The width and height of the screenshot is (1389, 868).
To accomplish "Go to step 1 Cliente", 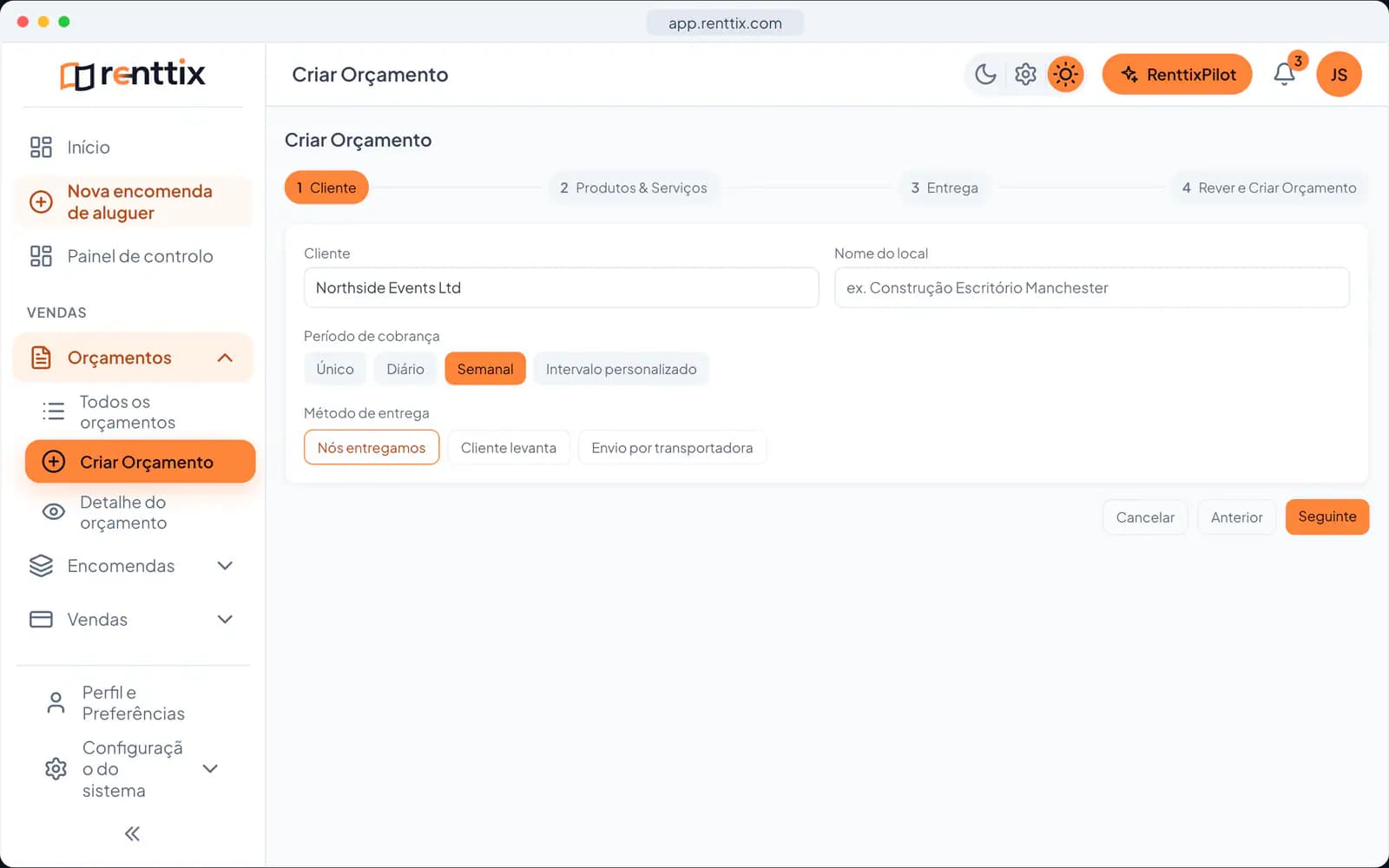I will 326,187.
